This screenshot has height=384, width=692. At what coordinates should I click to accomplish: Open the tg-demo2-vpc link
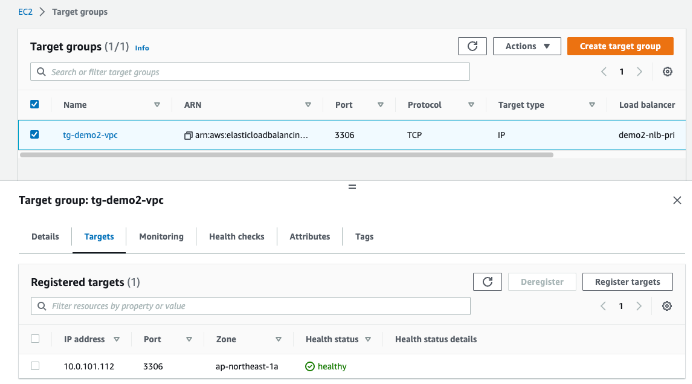(90, 135)
